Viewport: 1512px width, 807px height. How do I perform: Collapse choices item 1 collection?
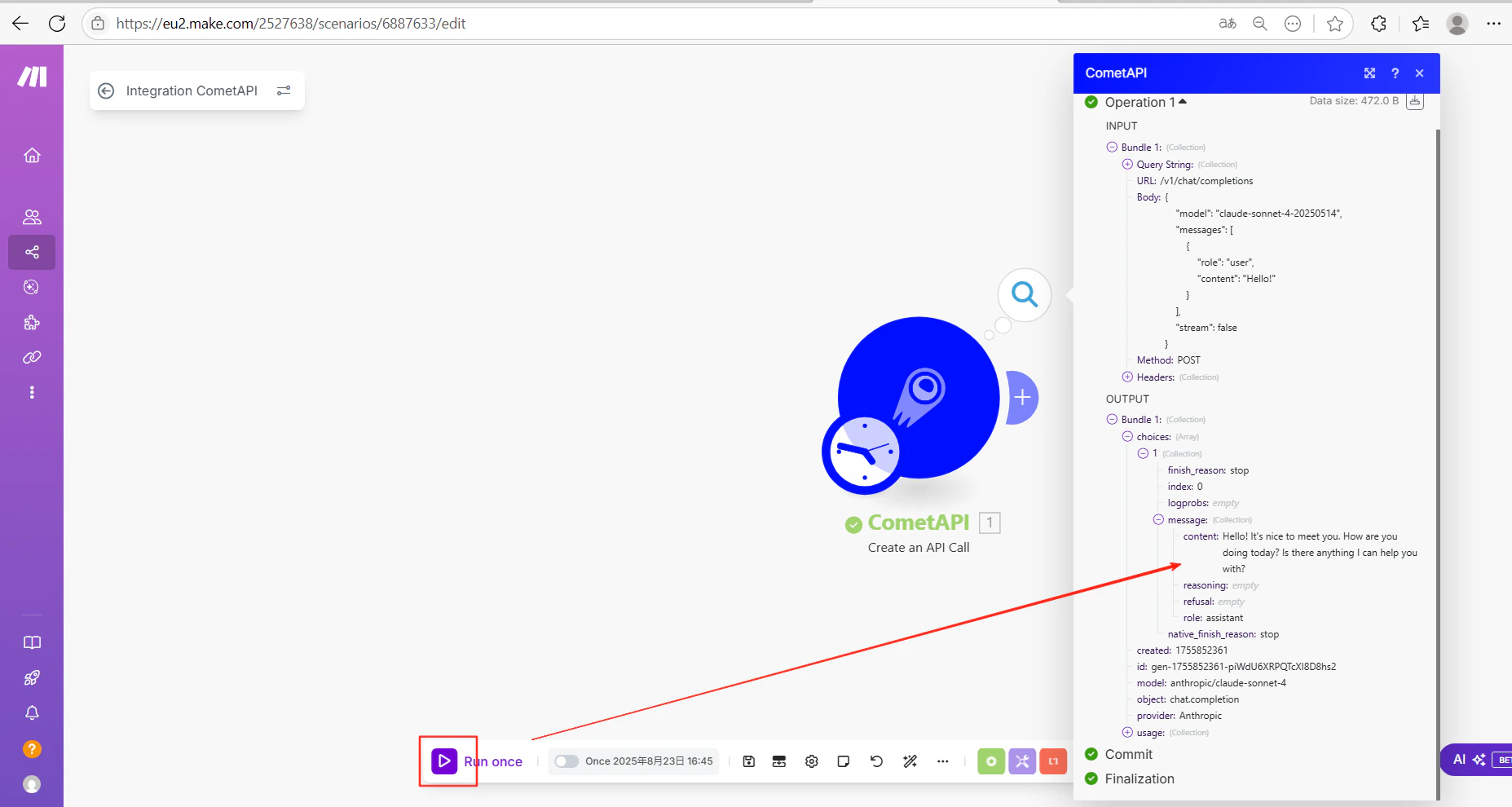click(1143, 453)
